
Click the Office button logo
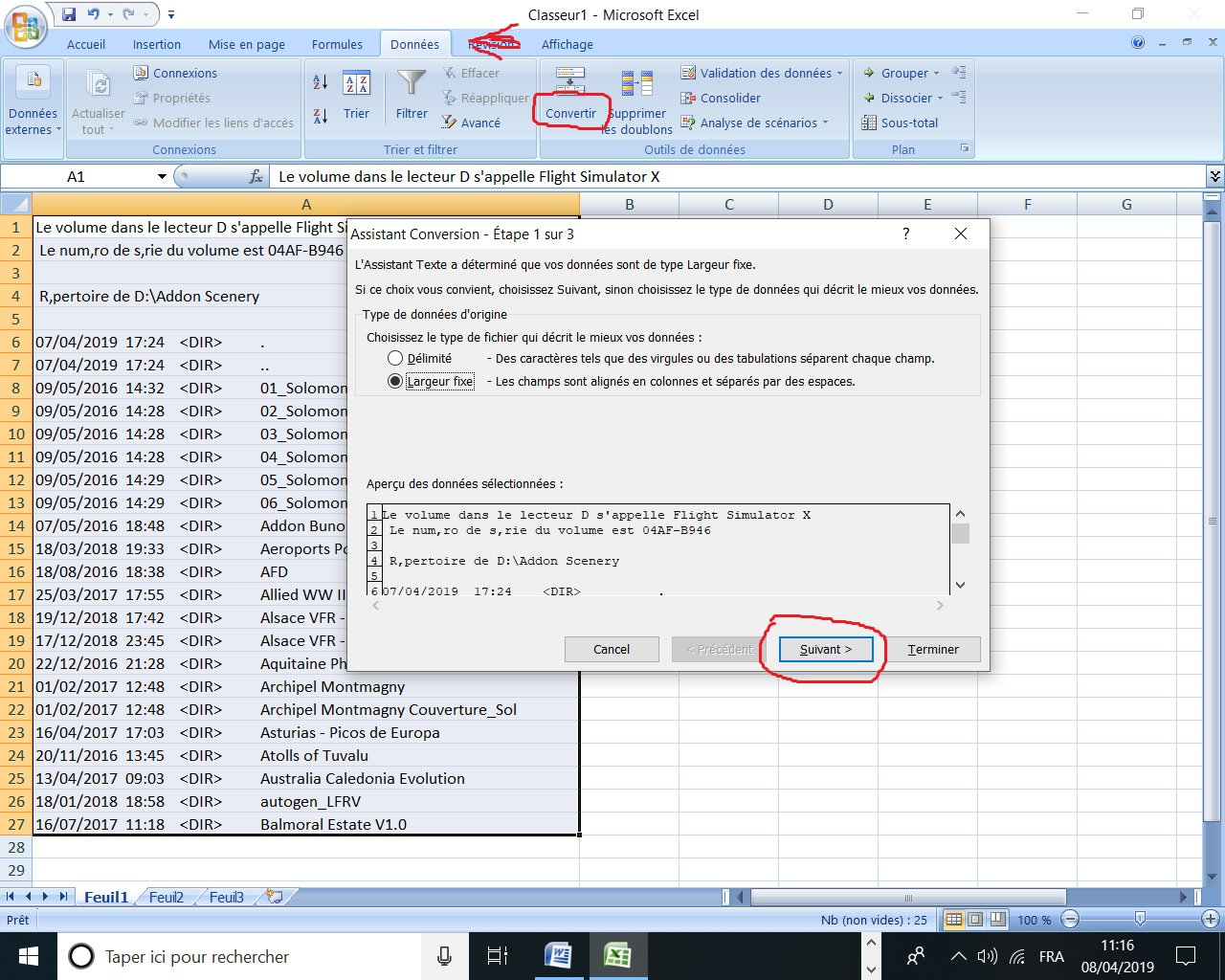point(26,26)
